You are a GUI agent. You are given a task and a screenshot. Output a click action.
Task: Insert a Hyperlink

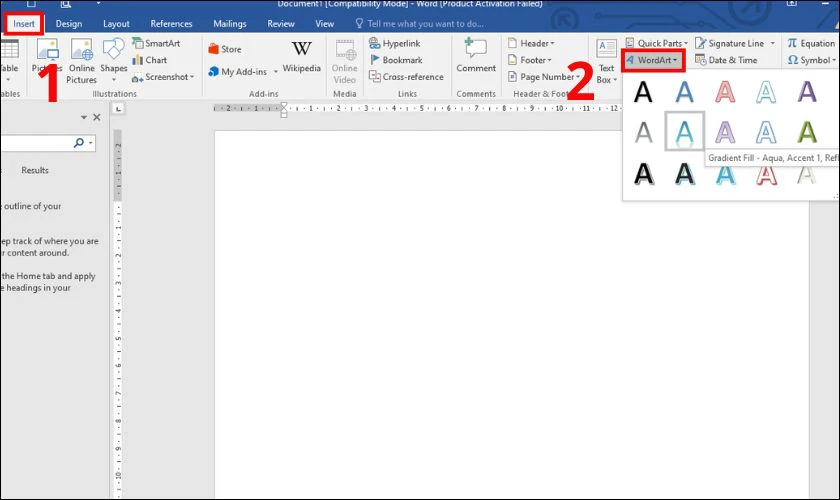click(395, 43)
